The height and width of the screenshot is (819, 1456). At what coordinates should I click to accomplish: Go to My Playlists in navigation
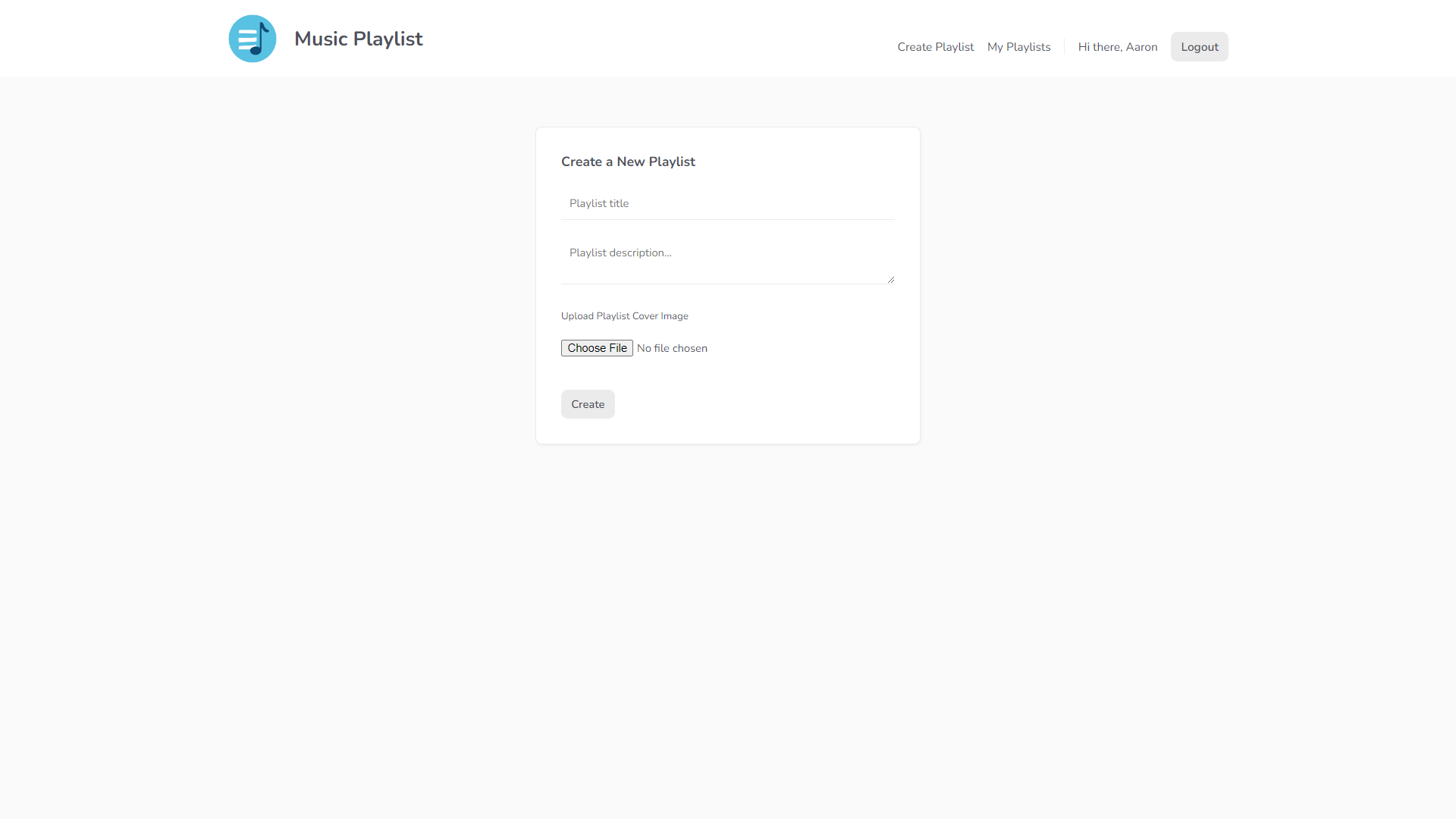click(x=1018, y=47)
